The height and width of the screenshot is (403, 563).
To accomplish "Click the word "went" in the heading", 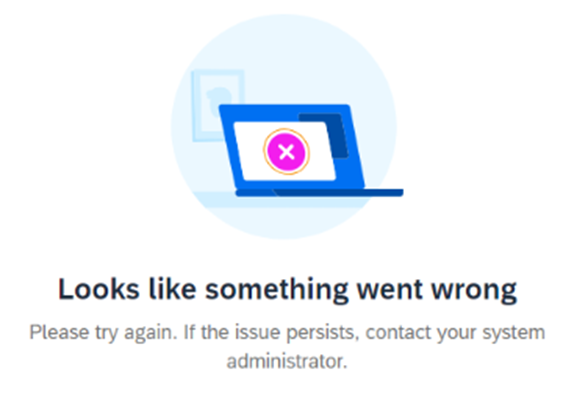I will (389, 290).
